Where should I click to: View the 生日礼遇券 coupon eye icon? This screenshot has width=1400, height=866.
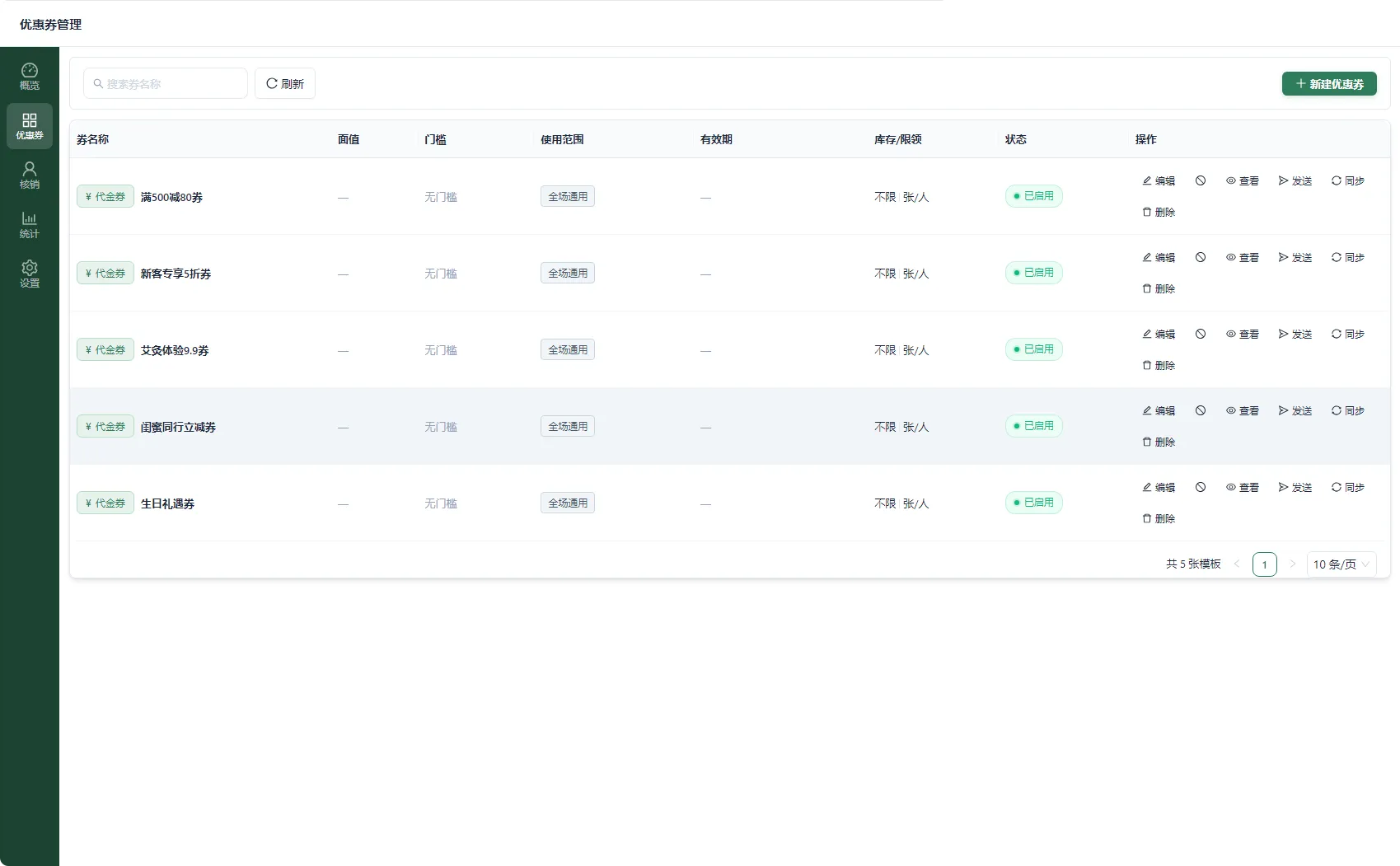[1243, 488]
